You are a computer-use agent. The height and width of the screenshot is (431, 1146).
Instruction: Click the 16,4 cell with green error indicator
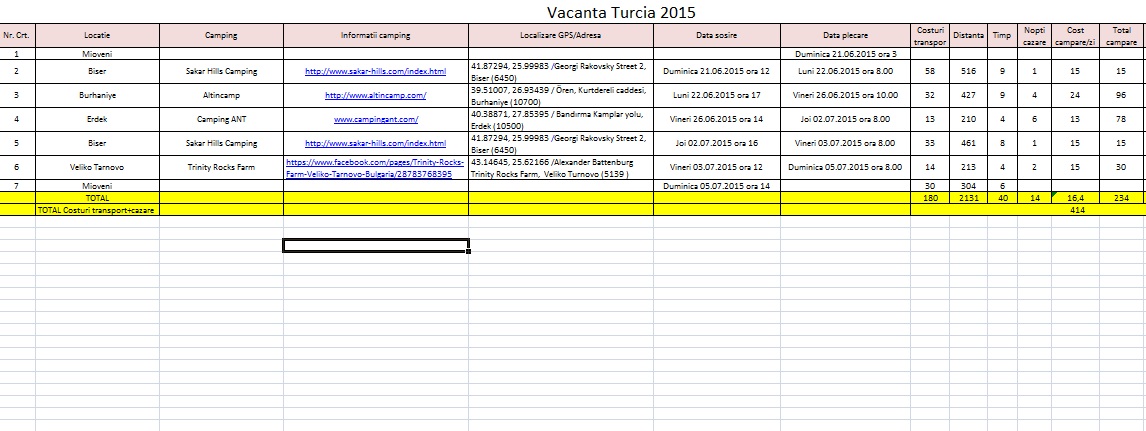[x=1077, y=198]
